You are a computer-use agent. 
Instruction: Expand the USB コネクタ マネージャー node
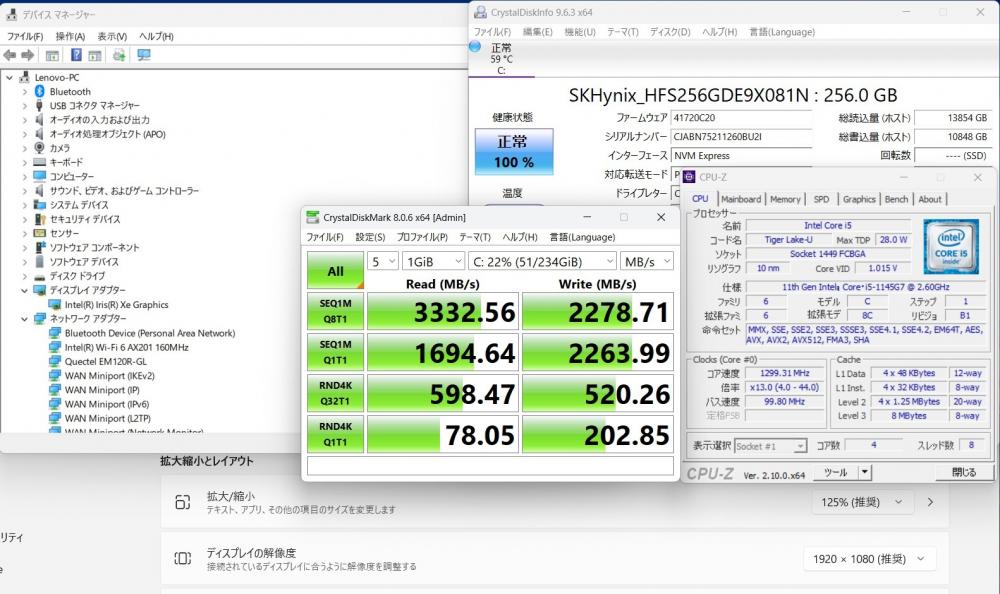(25, 106)
